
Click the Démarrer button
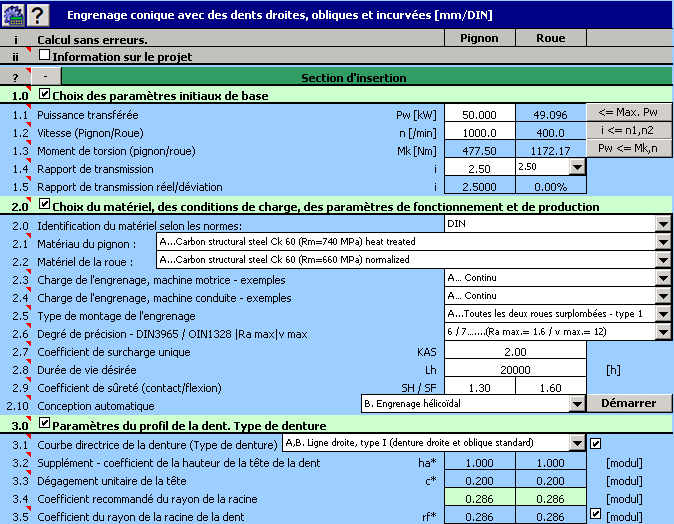(x=629, y=403)
